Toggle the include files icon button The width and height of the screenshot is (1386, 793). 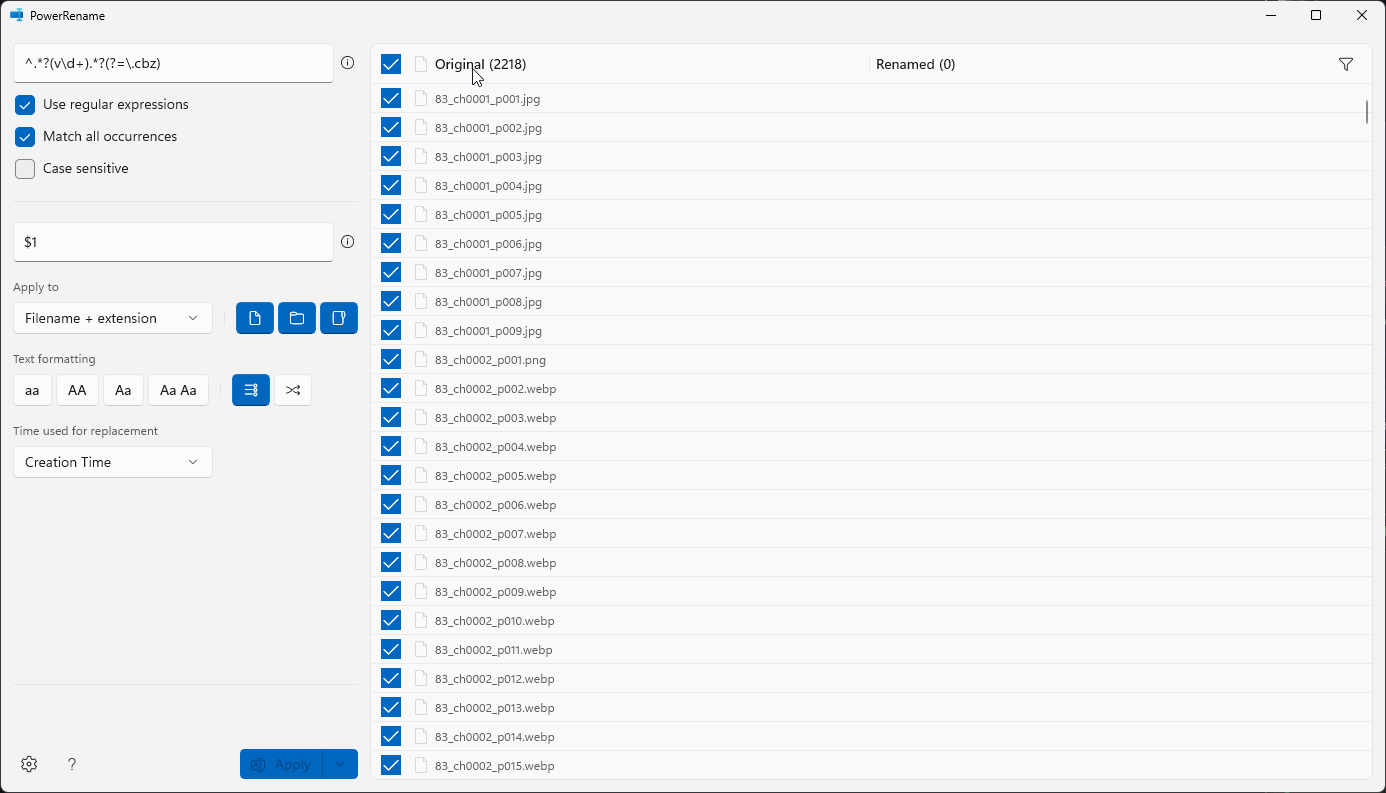tap(255, 318)
